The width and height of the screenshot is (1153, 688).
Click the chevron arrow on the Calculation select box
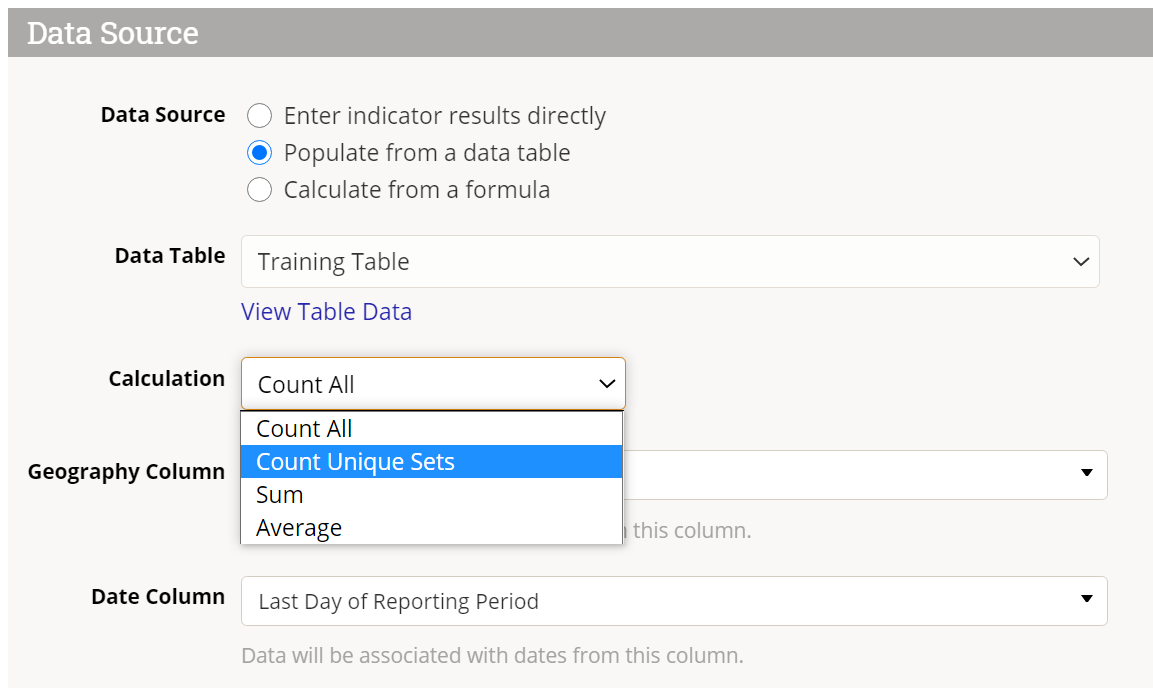coord(606,384)
